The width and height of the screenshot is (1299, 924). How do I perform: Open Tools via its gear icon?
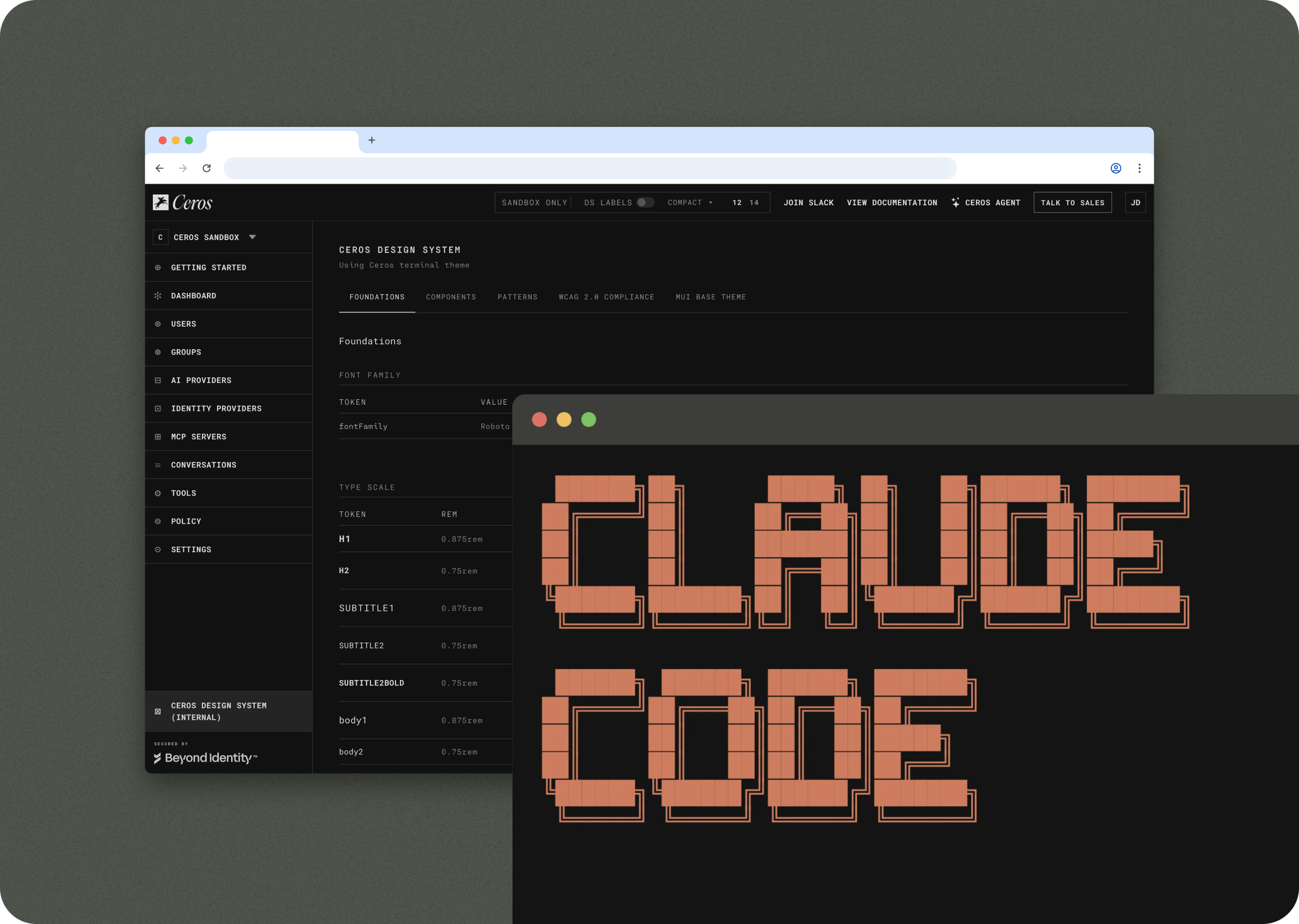(x=158, y=493)
